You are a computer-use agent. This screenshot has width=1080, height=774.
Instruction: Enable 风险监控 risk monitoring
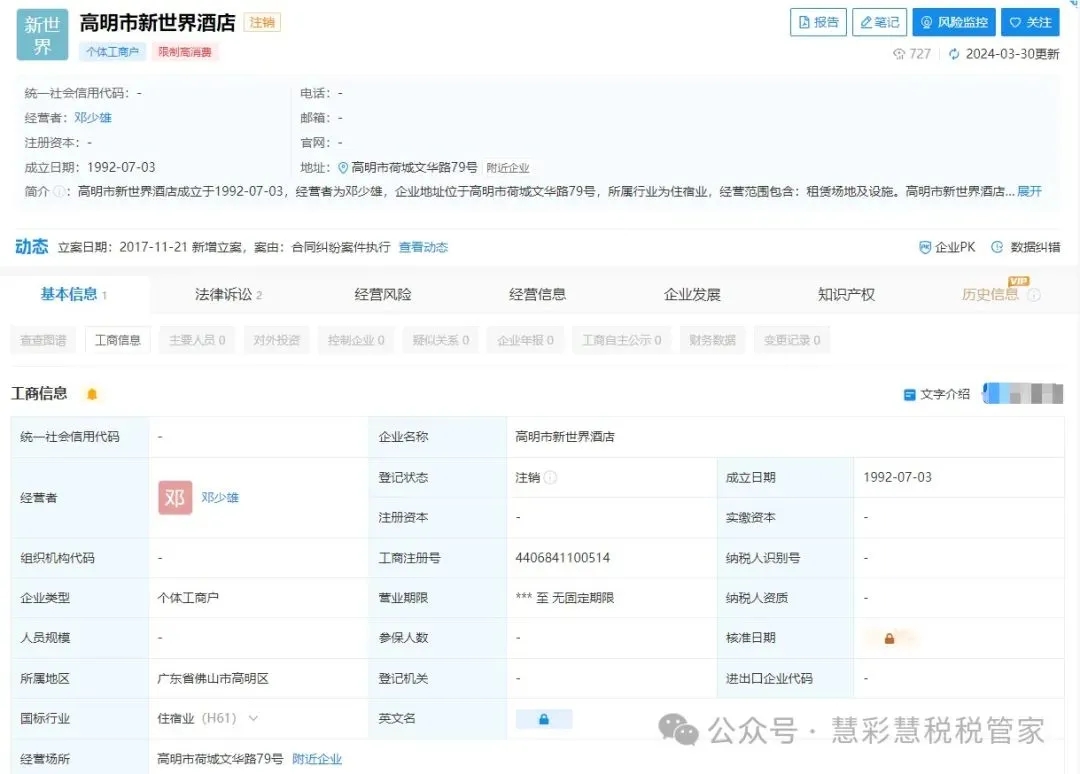(x=954, y=22)
